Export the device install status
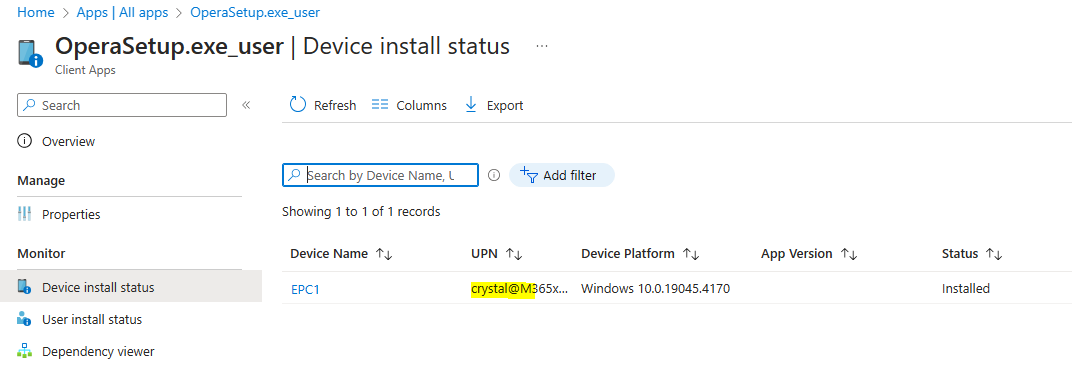Viewport: 1072px width, 371px height. pos(494,105)
